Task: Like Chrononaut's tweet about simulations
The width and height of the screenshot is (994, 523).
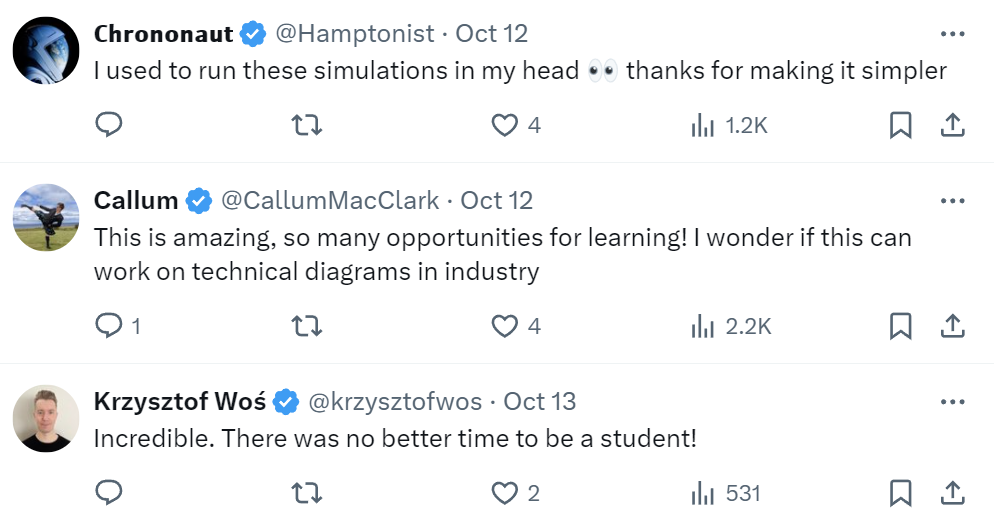Action: point(505,125)
